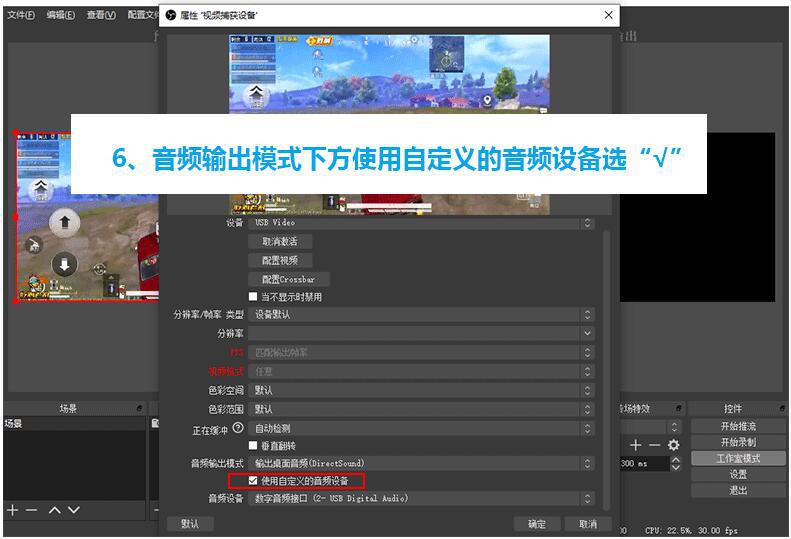Viewport: 791px width, 539px height.
Task: Click the 取消激活 button
Action: [x=279, y=241]
